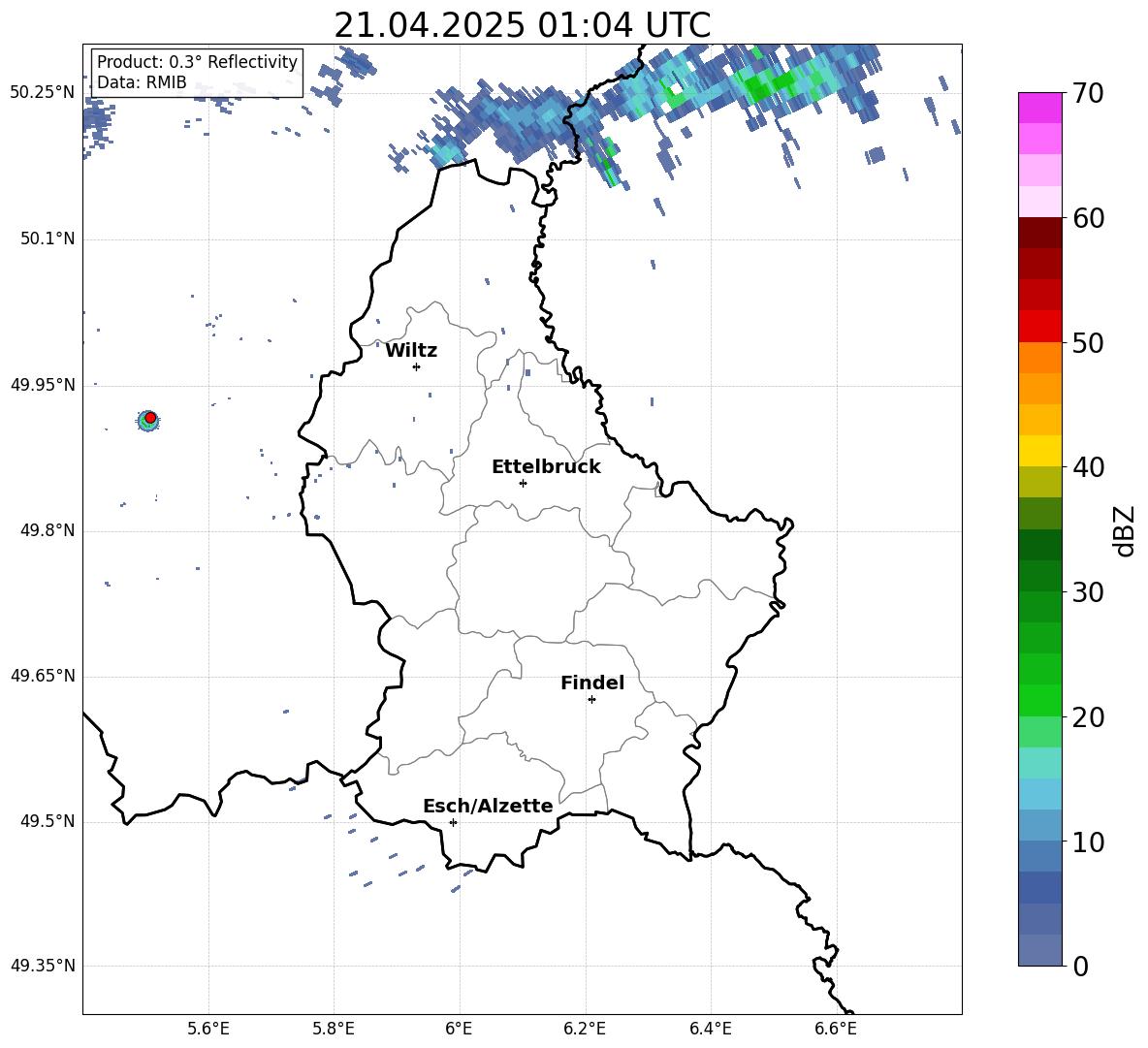Pick the dark maroon colorbar segment below 60
Image resolution: width=1148 pixels, height=1048 pixels.
[1039, 233]
